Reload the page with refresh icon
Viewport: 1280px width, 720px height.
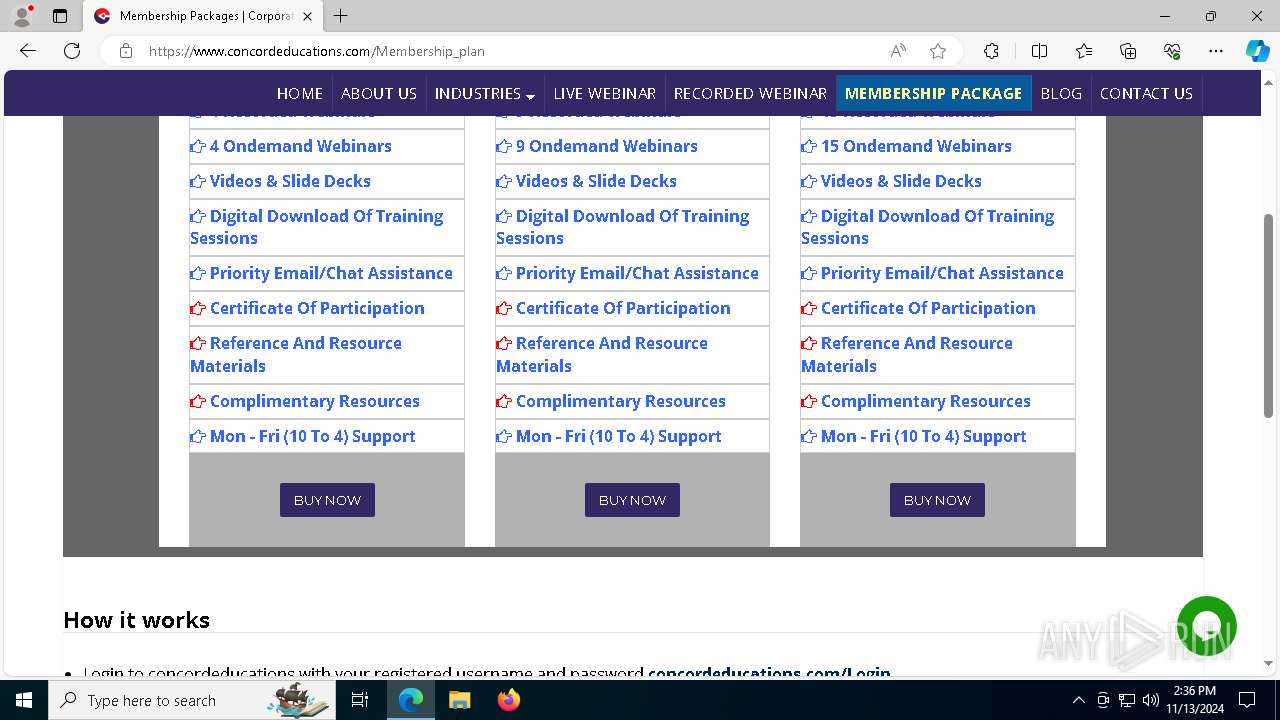coord(72,51)
